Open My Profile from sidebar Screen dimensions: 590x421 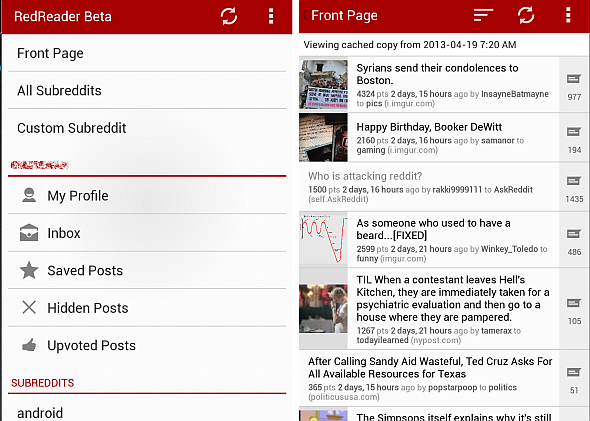coord(147,196)
